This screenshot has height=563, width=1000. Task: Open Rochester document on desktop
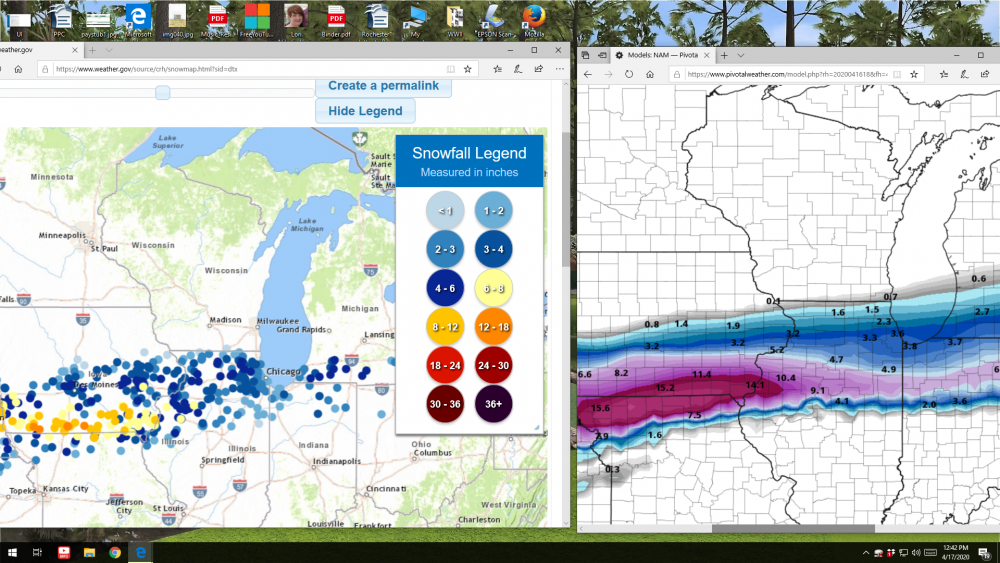[x=376, y=21]
